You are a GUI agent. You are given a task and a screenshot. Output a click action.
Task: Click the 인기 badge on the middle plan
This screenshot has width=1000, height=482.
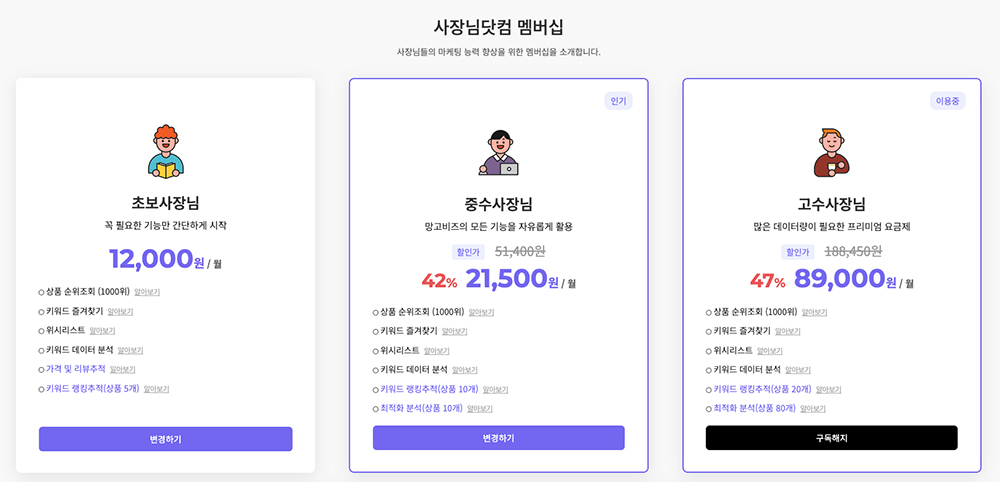click(618, 101)
